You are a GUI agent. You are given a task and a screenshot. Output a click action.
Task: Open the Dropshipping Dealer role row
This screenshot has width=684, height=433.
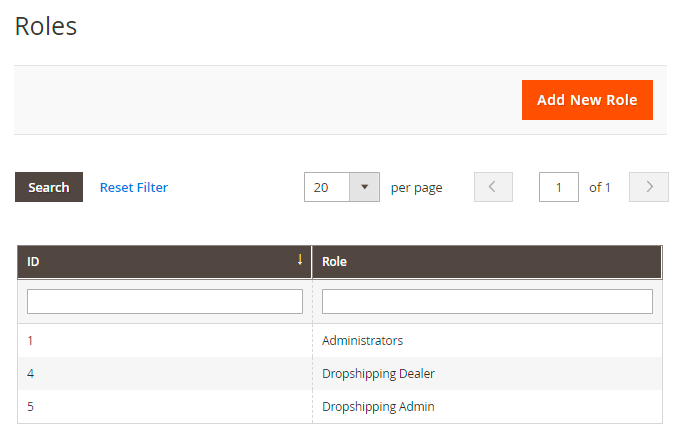pyautogui.click(x=378, y=373)
